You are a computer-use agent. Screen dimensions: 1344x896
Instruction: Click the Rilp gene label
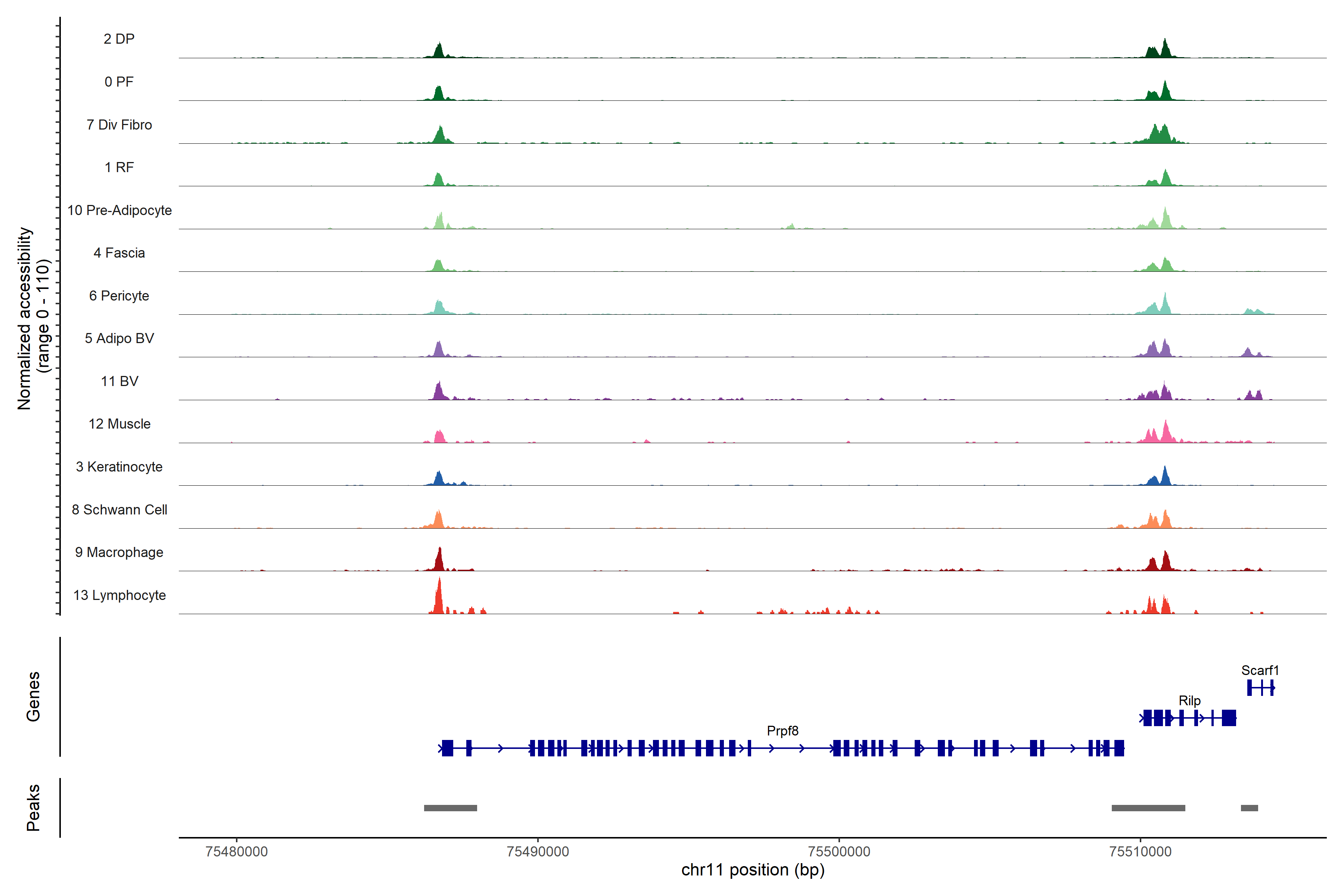[1189, 701]
